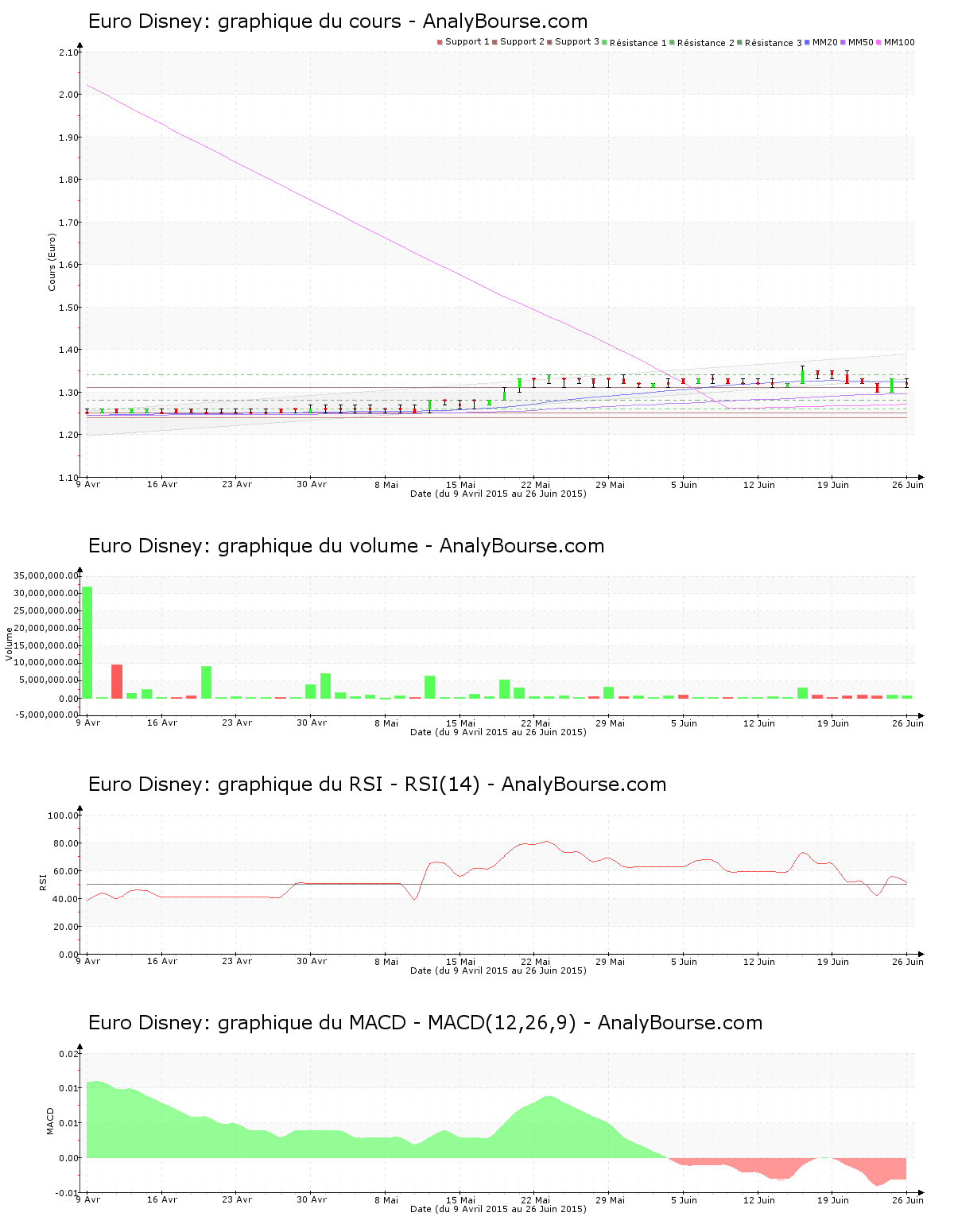Click the 'Cours (Euro)' y-axis label
This screenshot has height=1232, width=954.
tap(52, 262)
